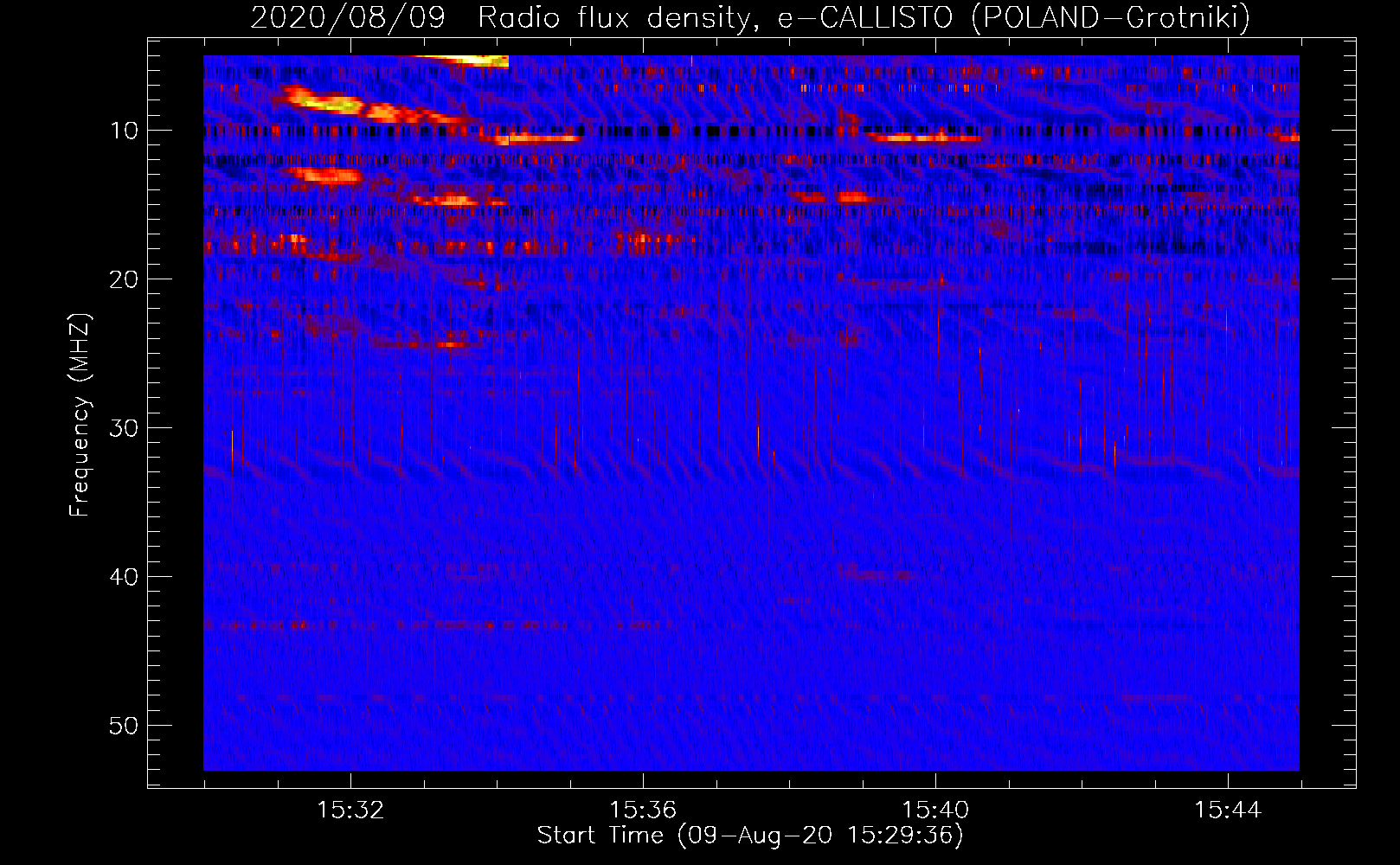Click the 15:32 time tick label
Image resolution: width=1400 pixels, height=865 pixels.
click(x=350, y=811)
